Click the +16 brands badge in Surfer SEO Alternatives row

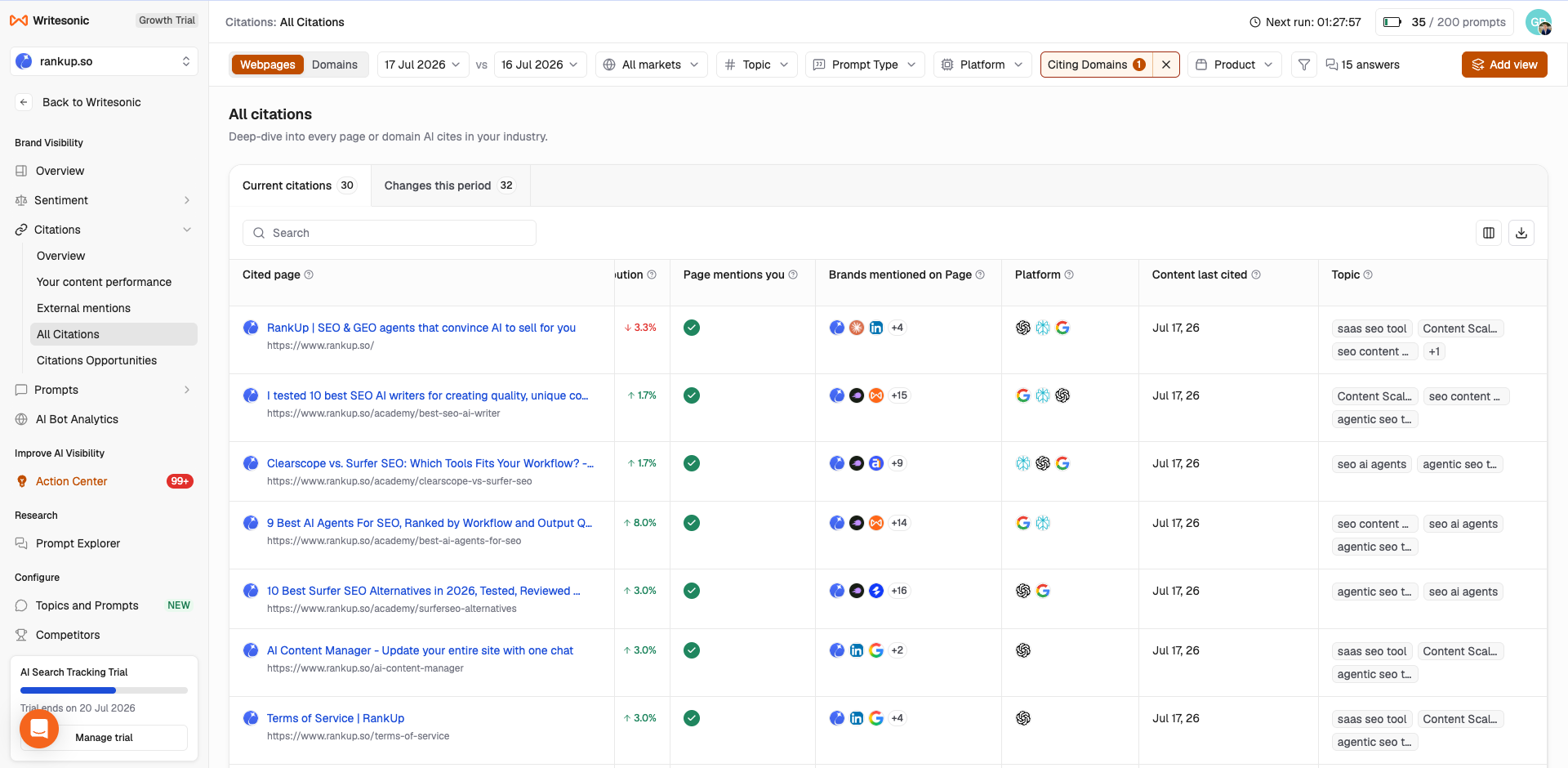tap(899, 591)
